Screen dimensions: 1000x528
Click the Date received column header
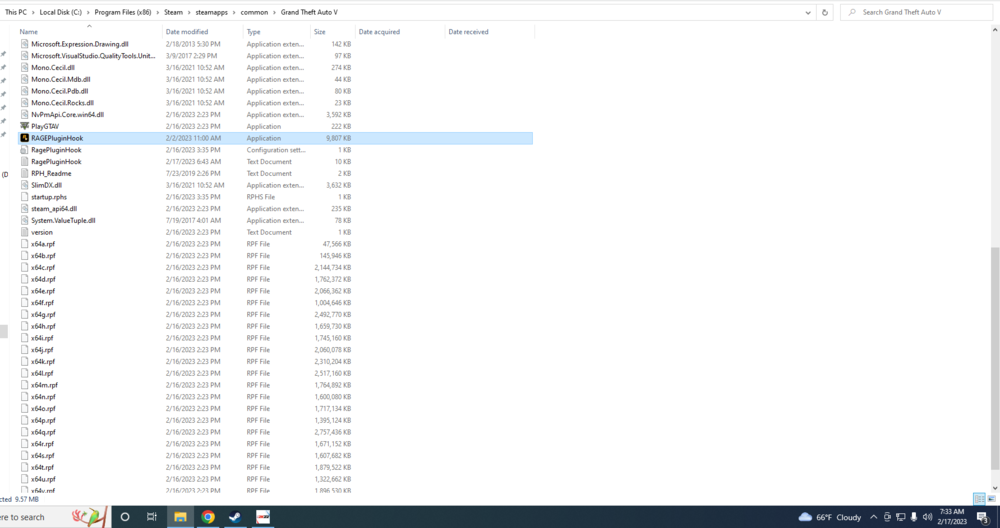490,32
